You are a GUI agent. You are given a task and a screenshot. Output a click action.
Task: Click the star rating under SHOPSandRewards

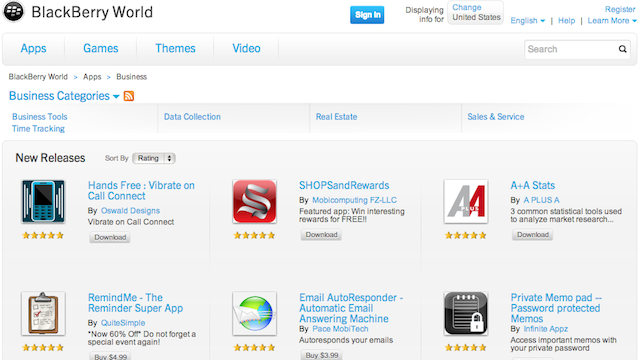click(254, 236)
